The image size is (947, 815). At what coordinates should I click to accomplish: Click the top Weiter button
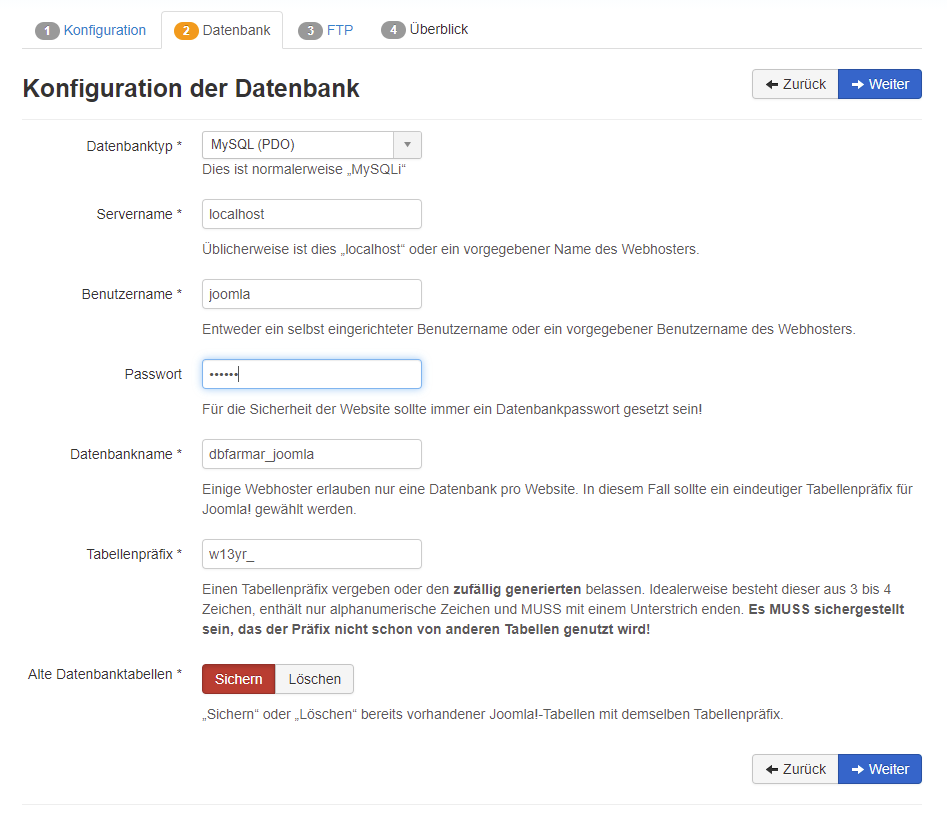[880, 84]
